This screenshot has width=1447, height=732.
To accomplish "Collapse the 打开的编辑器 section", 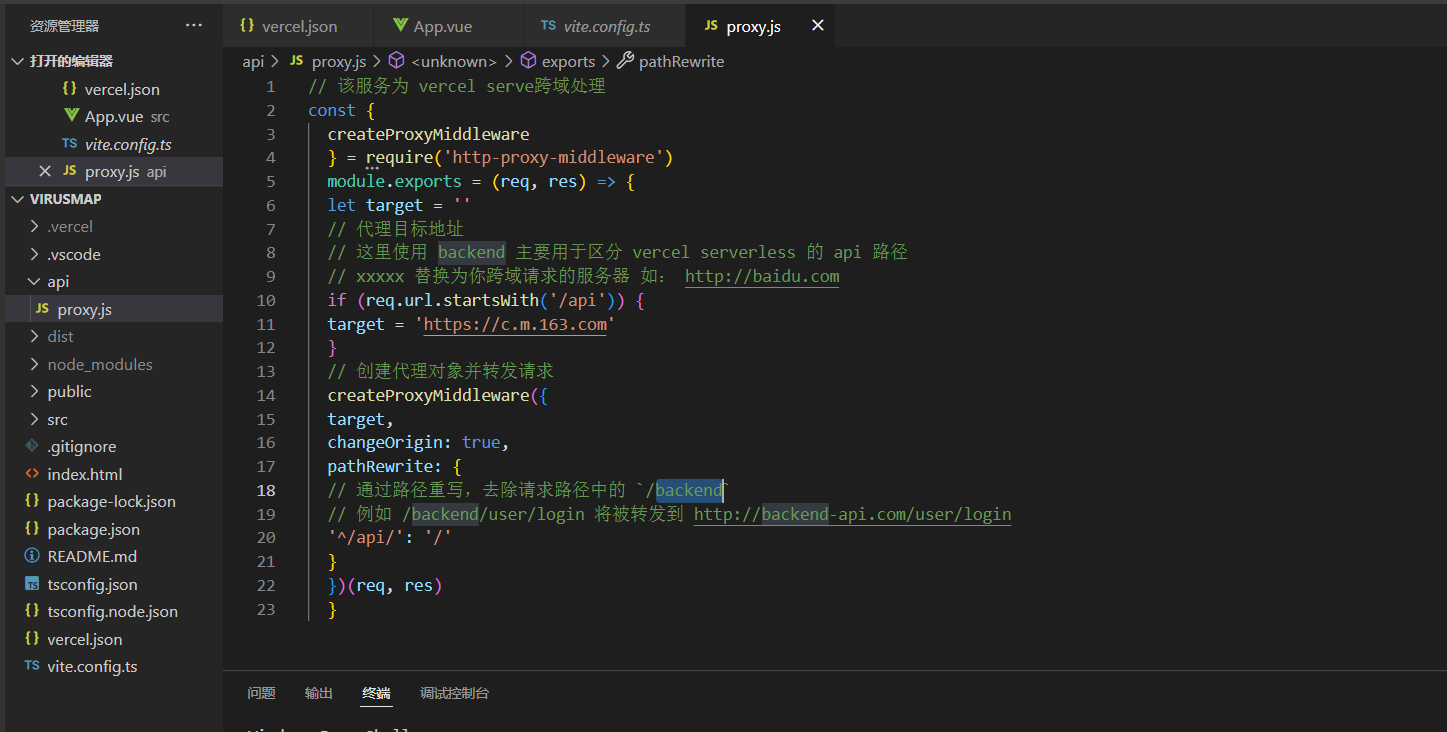I will (16, 62).
